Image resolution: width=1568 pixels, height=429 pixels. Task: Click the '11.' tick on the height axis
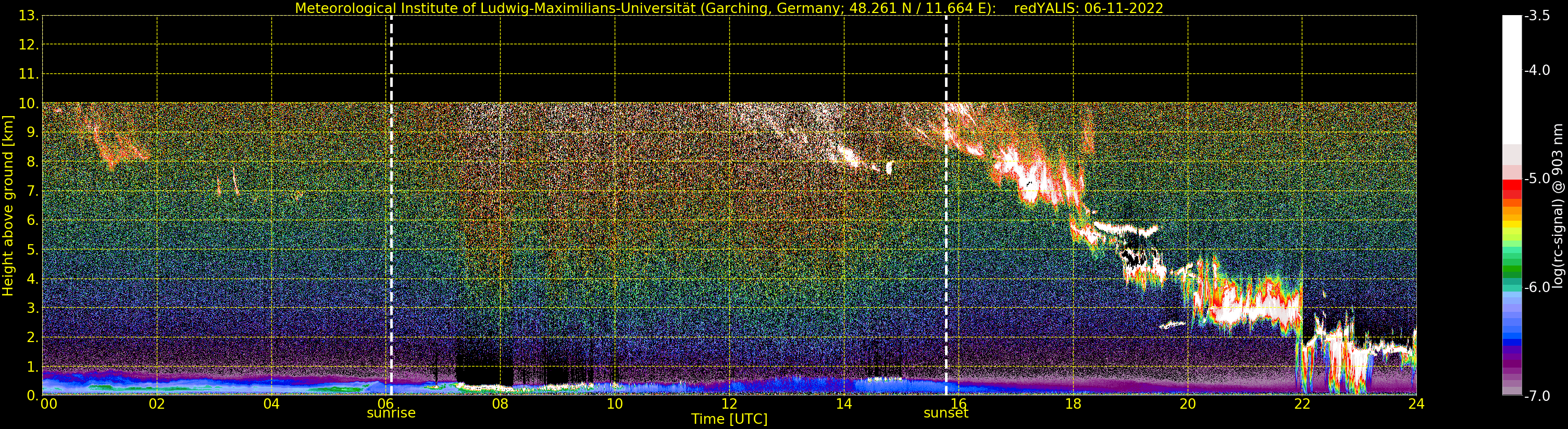pos(29,74)
